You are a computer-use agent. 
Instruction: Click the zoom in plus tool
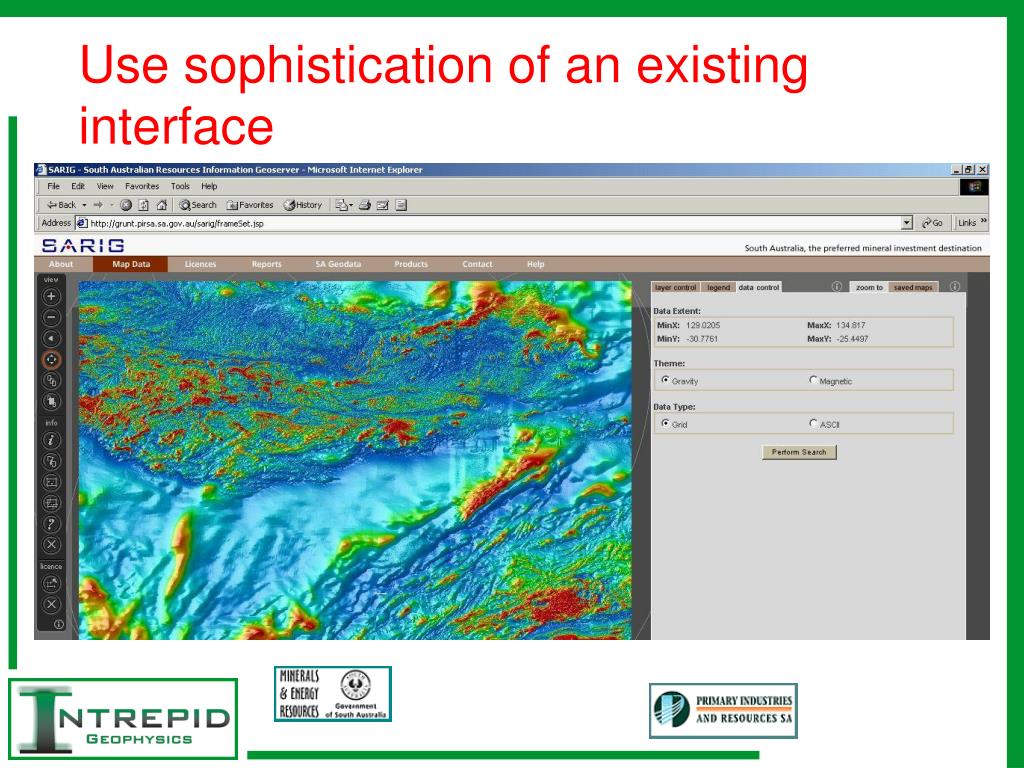[x=51, y=296]
